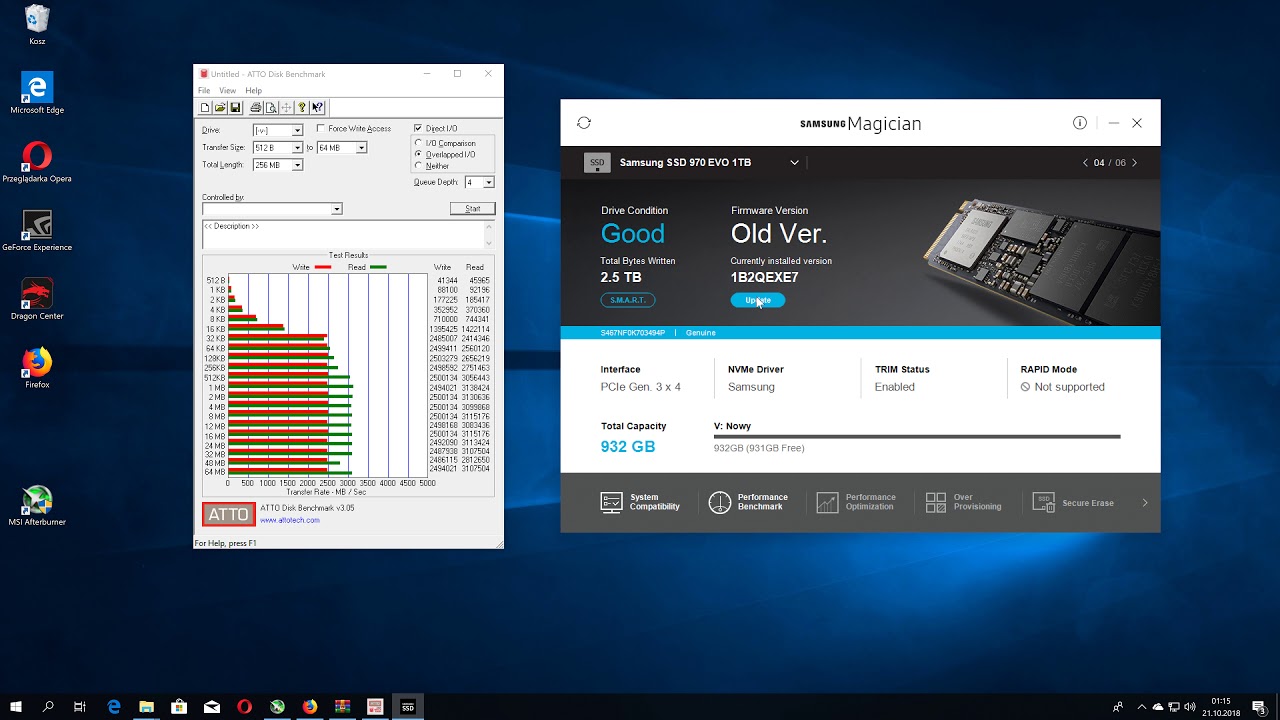Open the Action Center notifications icon
The image size is (1280, 720).
coord(1259,707)
